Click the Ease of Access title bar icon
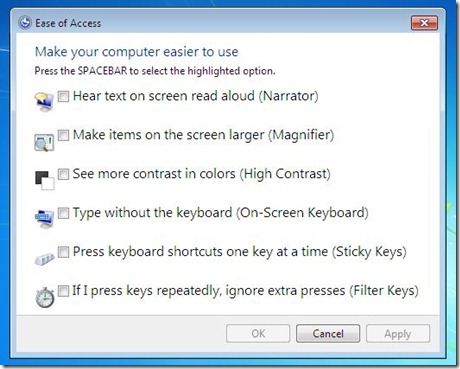460x369 pixels. (x=25, y=23)
